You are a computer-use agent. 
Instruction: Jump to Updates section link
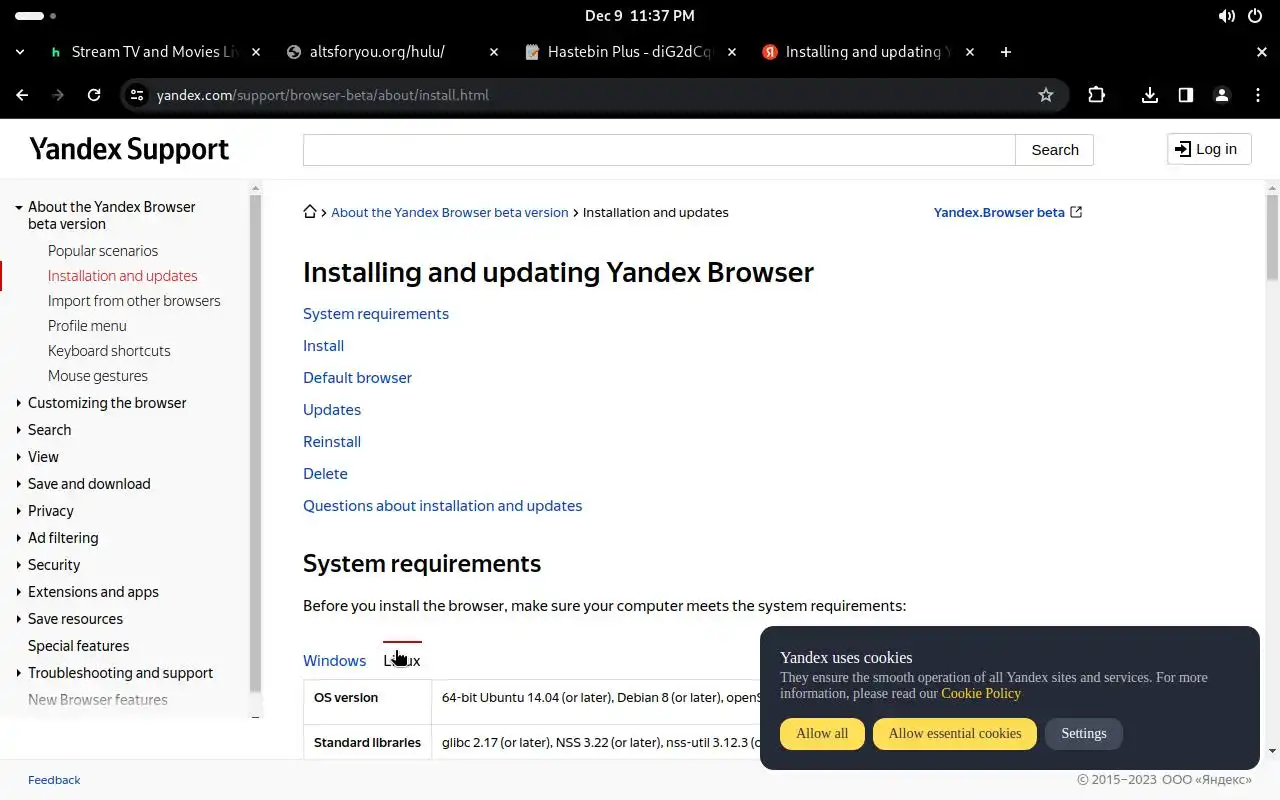click(x=332, y=410)
